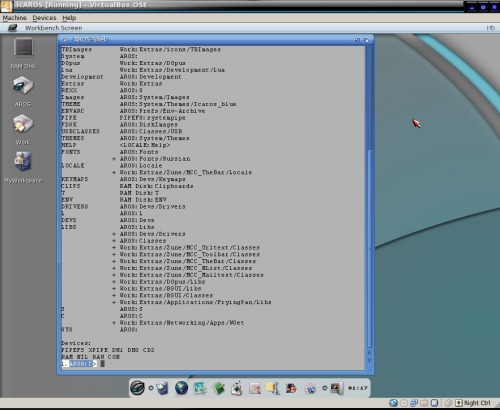
Task: Click the 'PIPEFS:systempipe' text line
Action: pos(152,118)
